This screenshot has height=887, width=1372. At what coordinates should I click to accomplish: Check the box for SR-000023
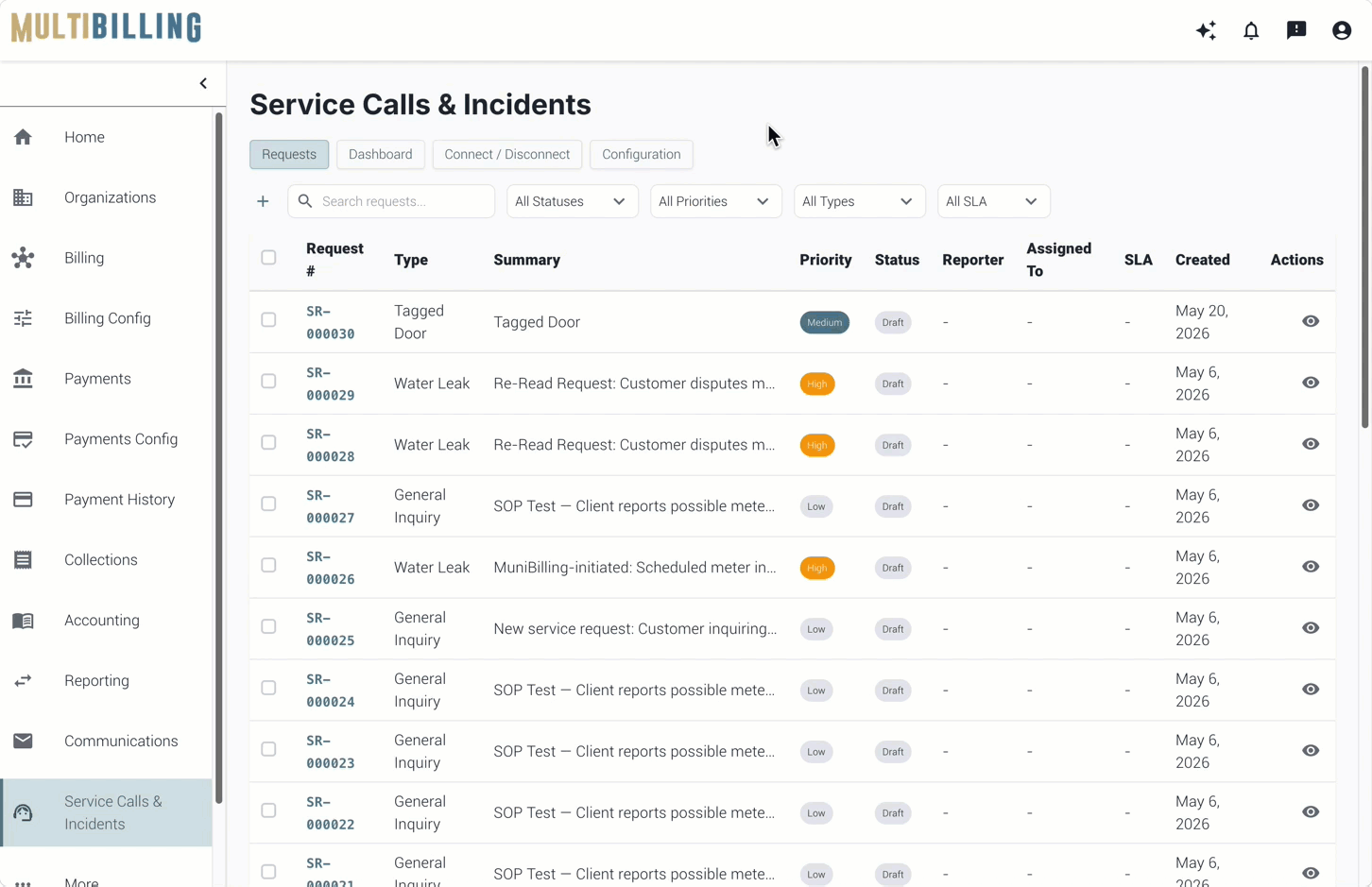(x=268, y=749)
